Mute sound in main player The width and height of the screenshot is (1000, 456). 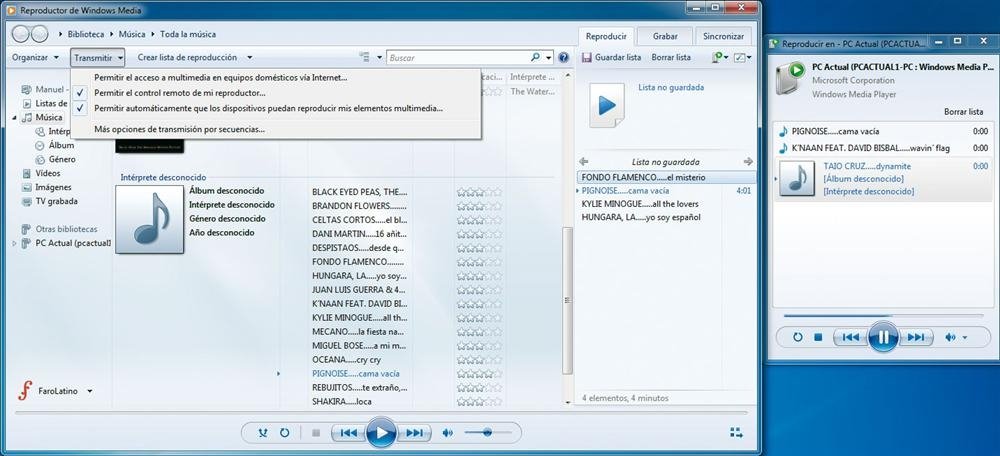448,433
